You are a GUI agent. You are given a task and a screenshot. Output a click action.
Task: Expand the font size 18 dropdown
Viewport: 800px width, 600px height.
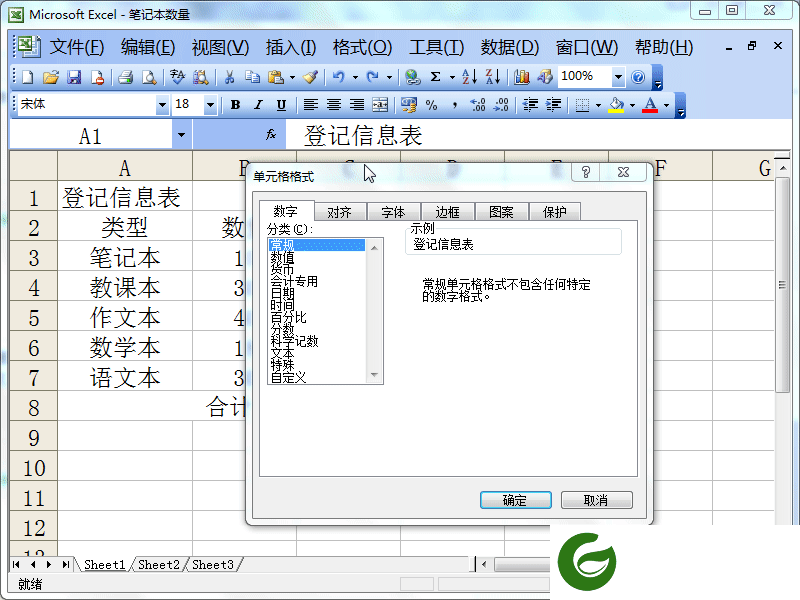(x=210, y=105)
